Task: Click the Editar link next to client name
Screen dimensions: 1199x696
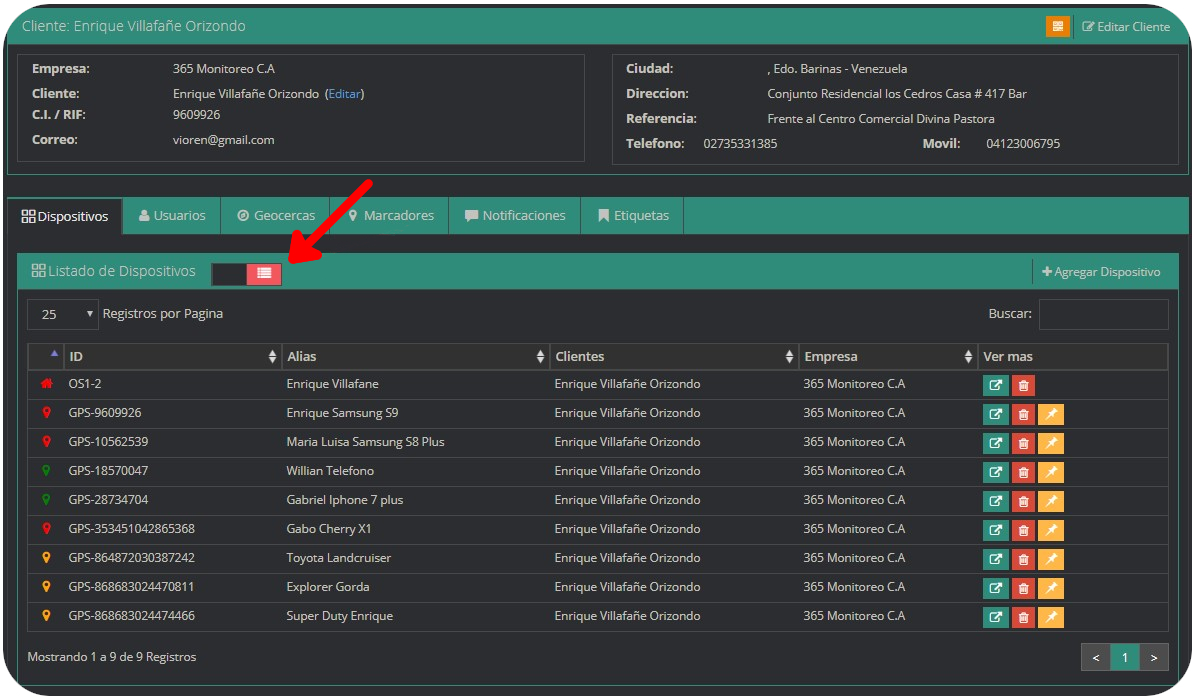Action: pyautogui.click(x=345, y=94)
